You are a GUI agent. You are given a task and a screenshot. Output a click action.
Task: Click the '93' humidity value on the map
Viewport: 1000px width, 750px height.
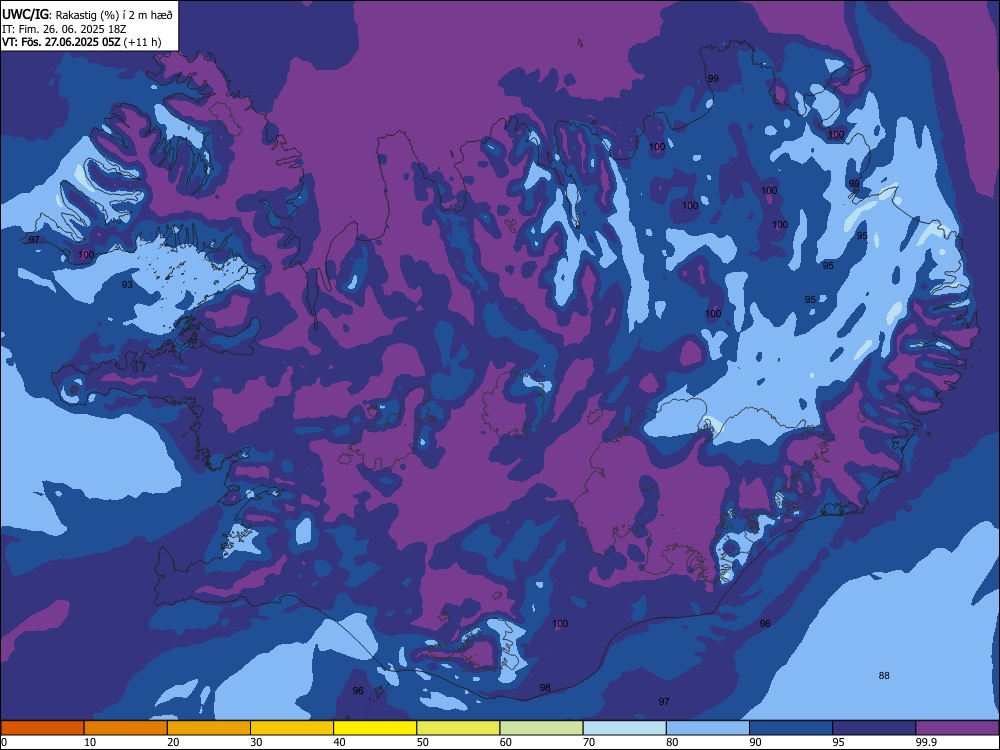coord(128,284)
